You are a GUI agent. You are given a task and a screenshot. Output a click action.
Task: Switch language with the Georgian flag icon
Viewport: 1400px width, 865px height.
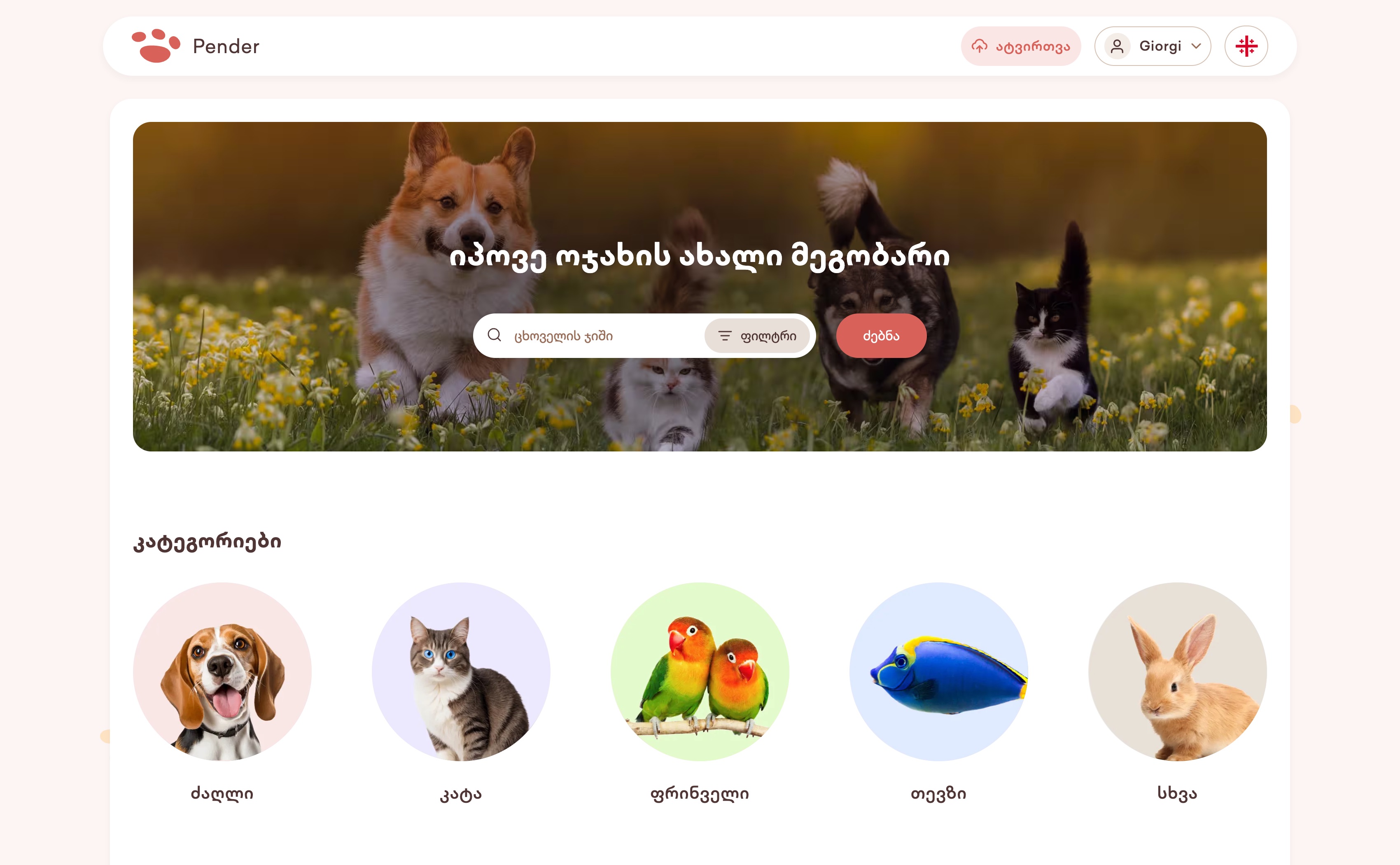(x=1246, y=46)
